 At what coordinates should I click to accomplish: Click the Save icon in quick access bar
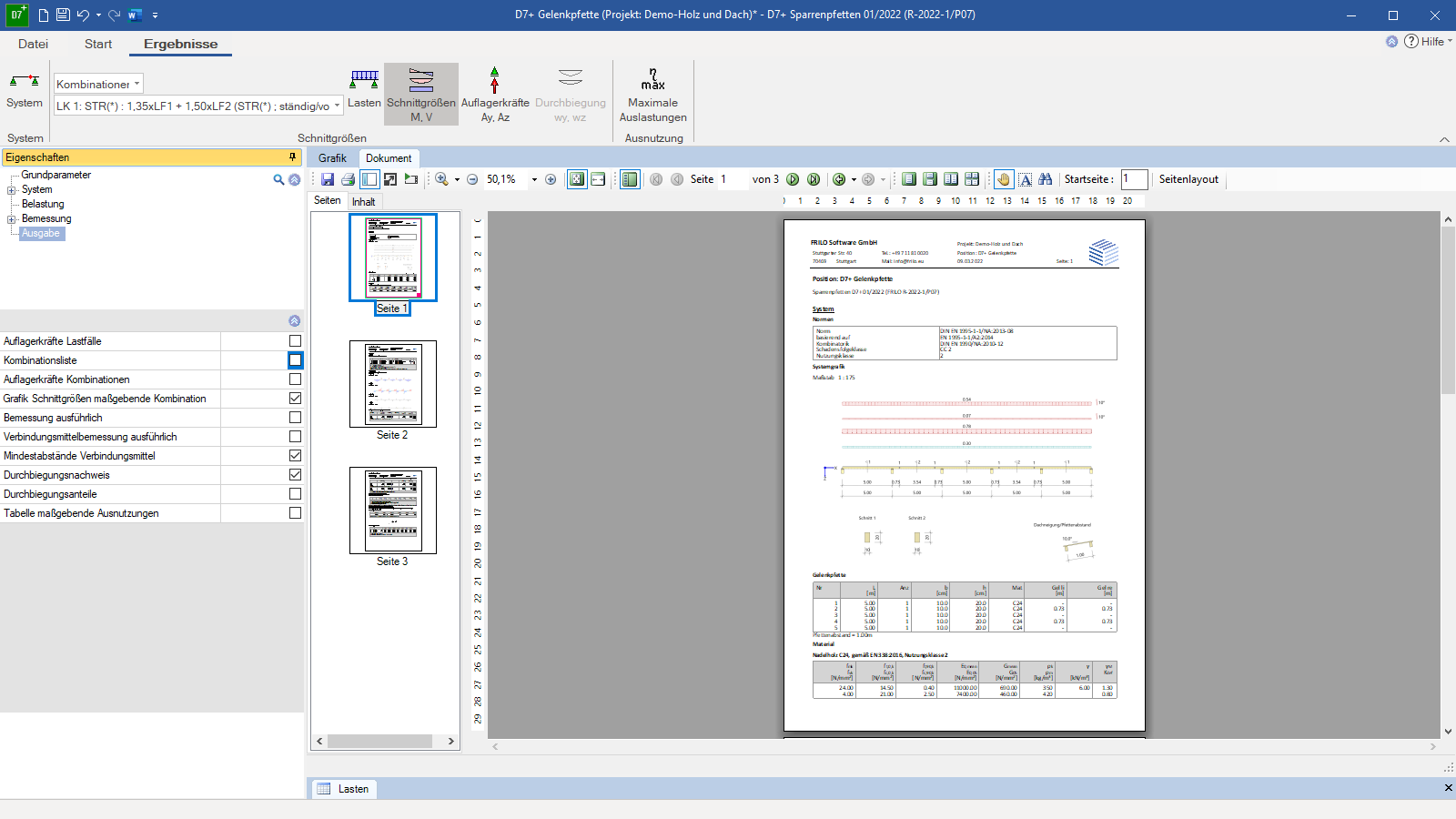point(63,15)
